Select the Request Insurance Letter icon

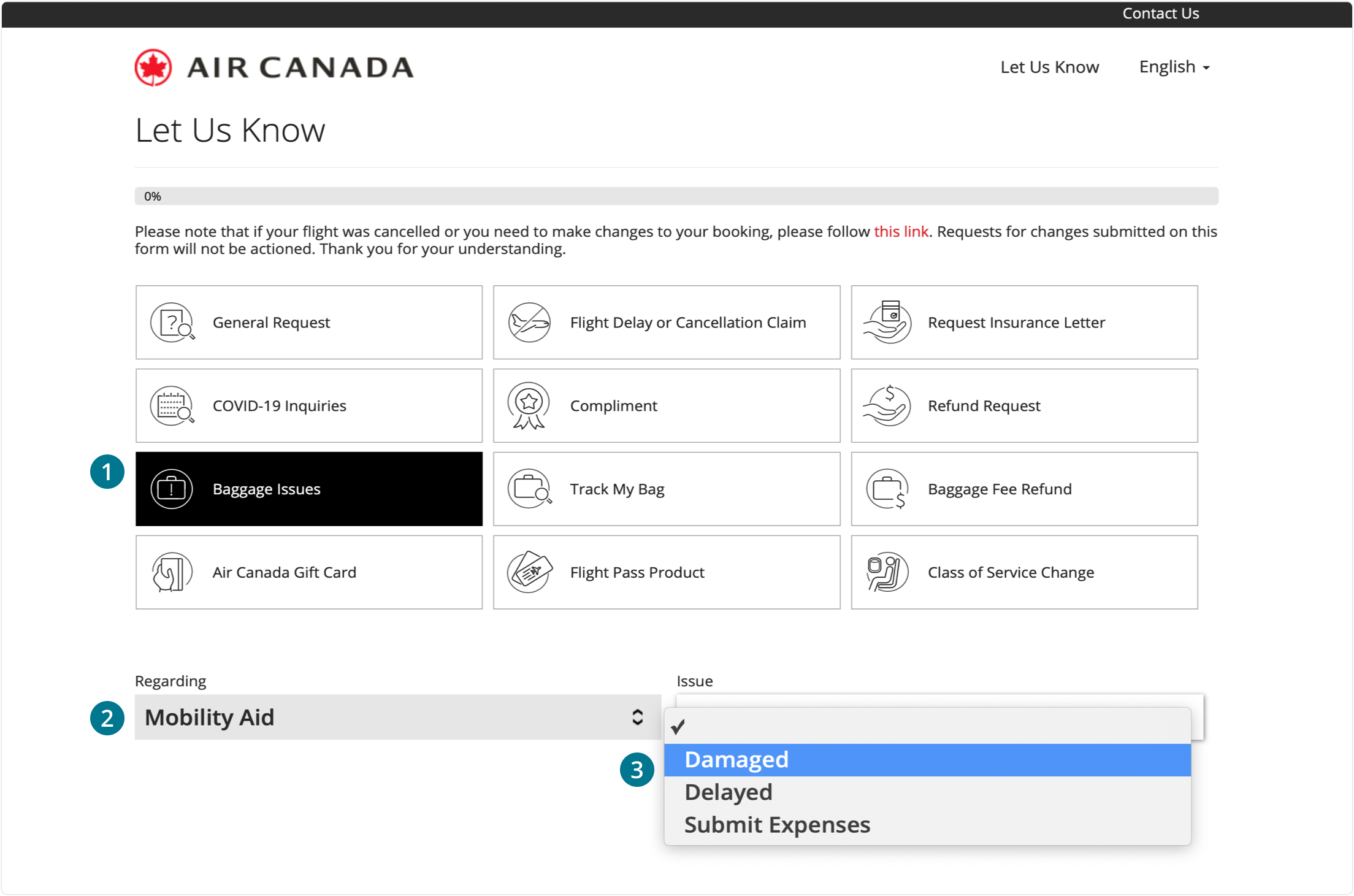pos(887,322)
